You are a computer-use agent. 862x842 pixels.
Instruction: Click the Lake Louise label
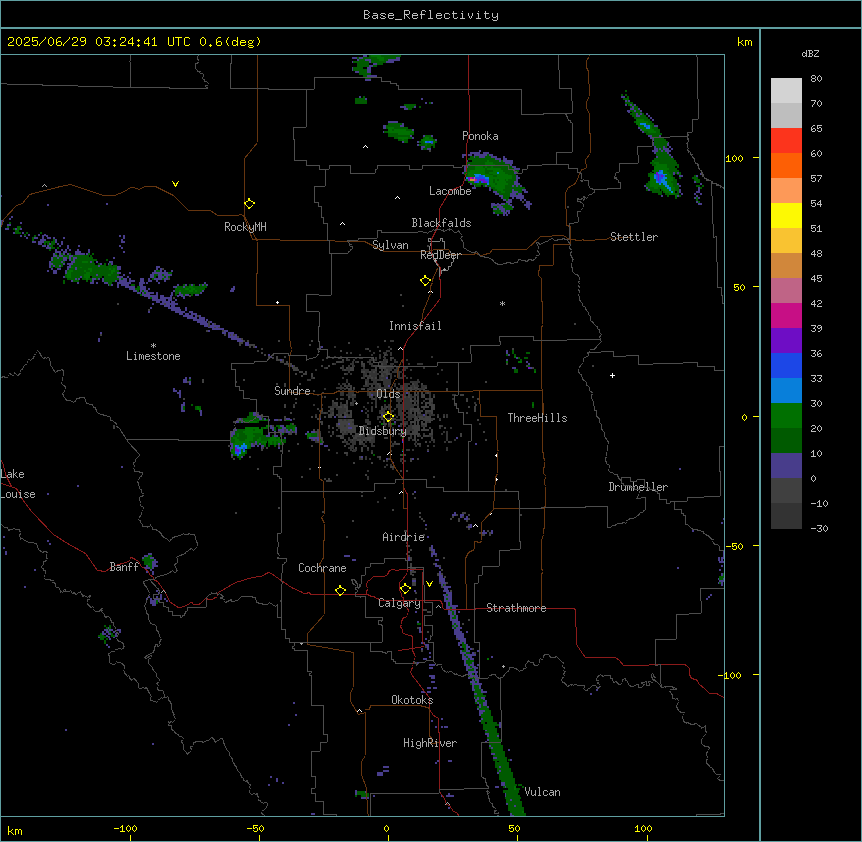16,484
